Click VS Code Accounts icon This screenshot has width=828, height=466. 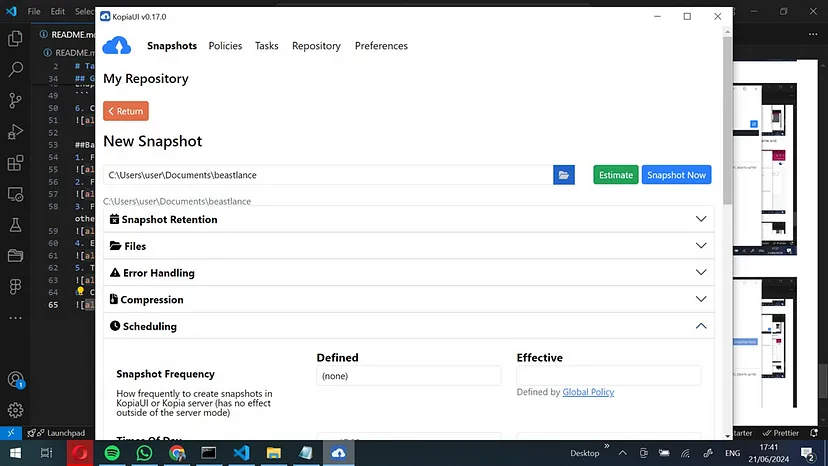click(x=16, y=379)
